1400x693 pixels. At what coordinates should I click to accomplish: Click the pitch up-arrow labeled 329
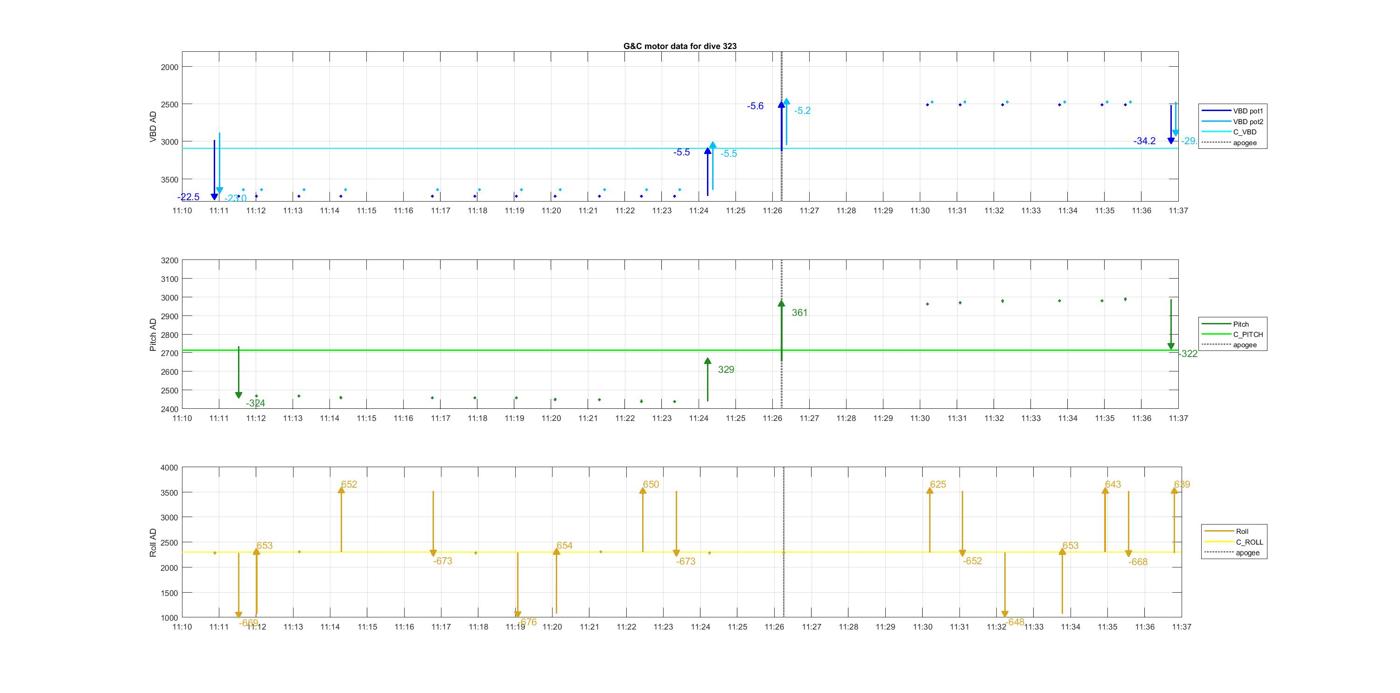pos(708,380)
